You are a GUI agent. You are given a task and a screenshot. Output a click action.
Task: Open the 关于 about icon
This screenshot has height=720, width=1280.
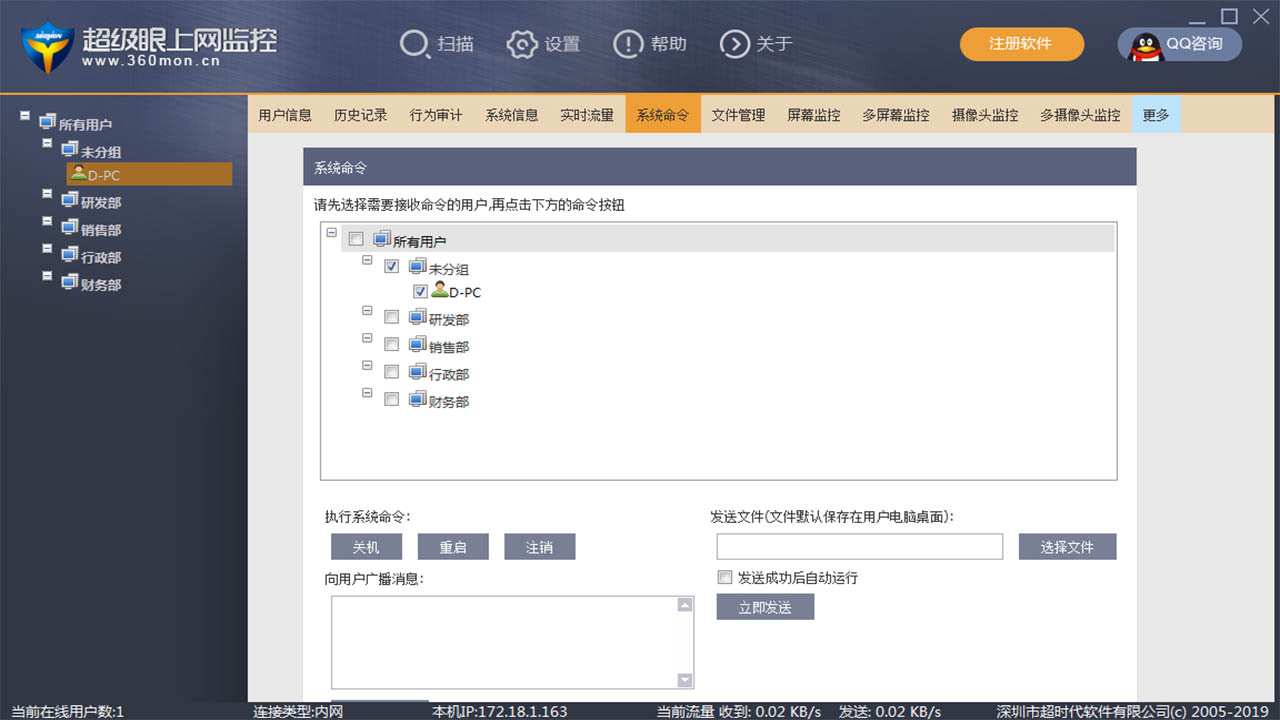pos(735,44)
